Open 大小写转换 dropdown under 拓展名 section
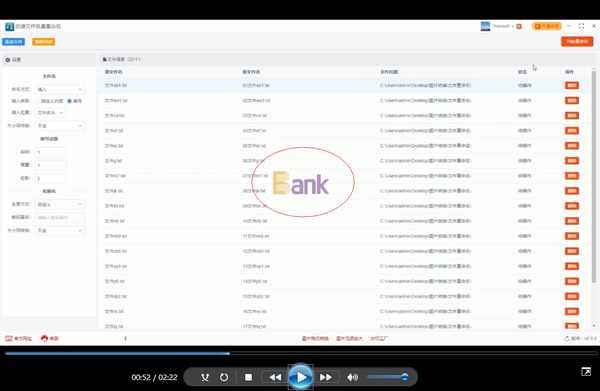Screen dimensions: 600x391 (60, 231)
